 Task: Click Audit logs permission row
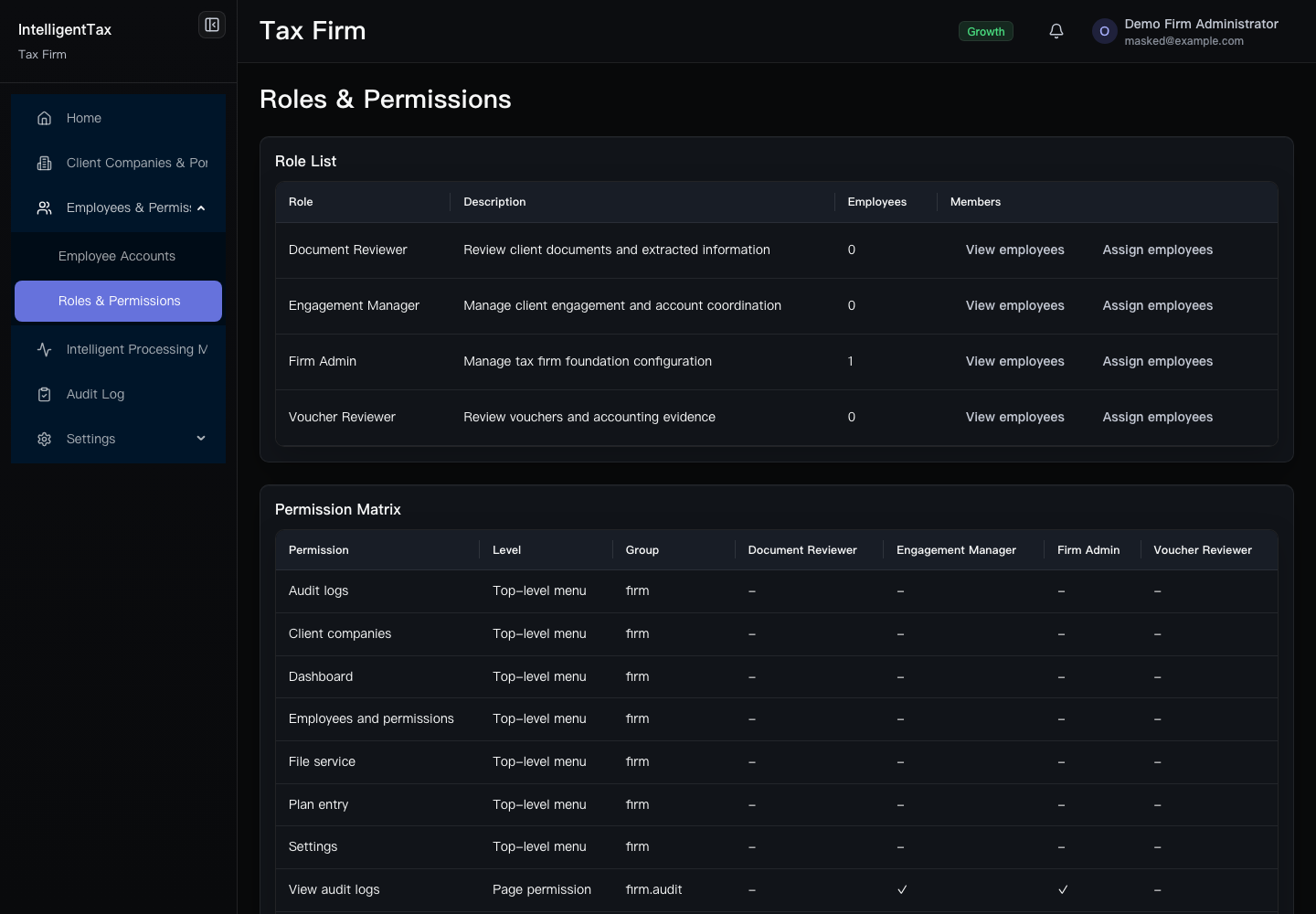tap(777, 591)
